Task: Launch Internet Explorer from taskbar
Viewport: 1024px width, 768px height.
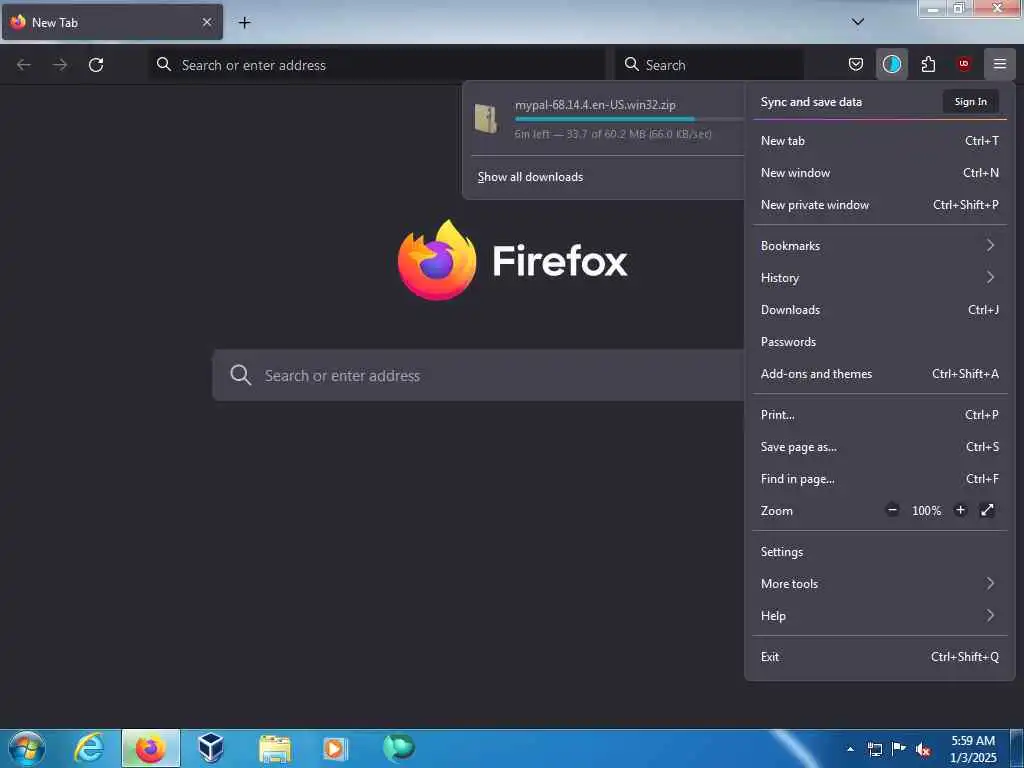Action: click(89, 748)
